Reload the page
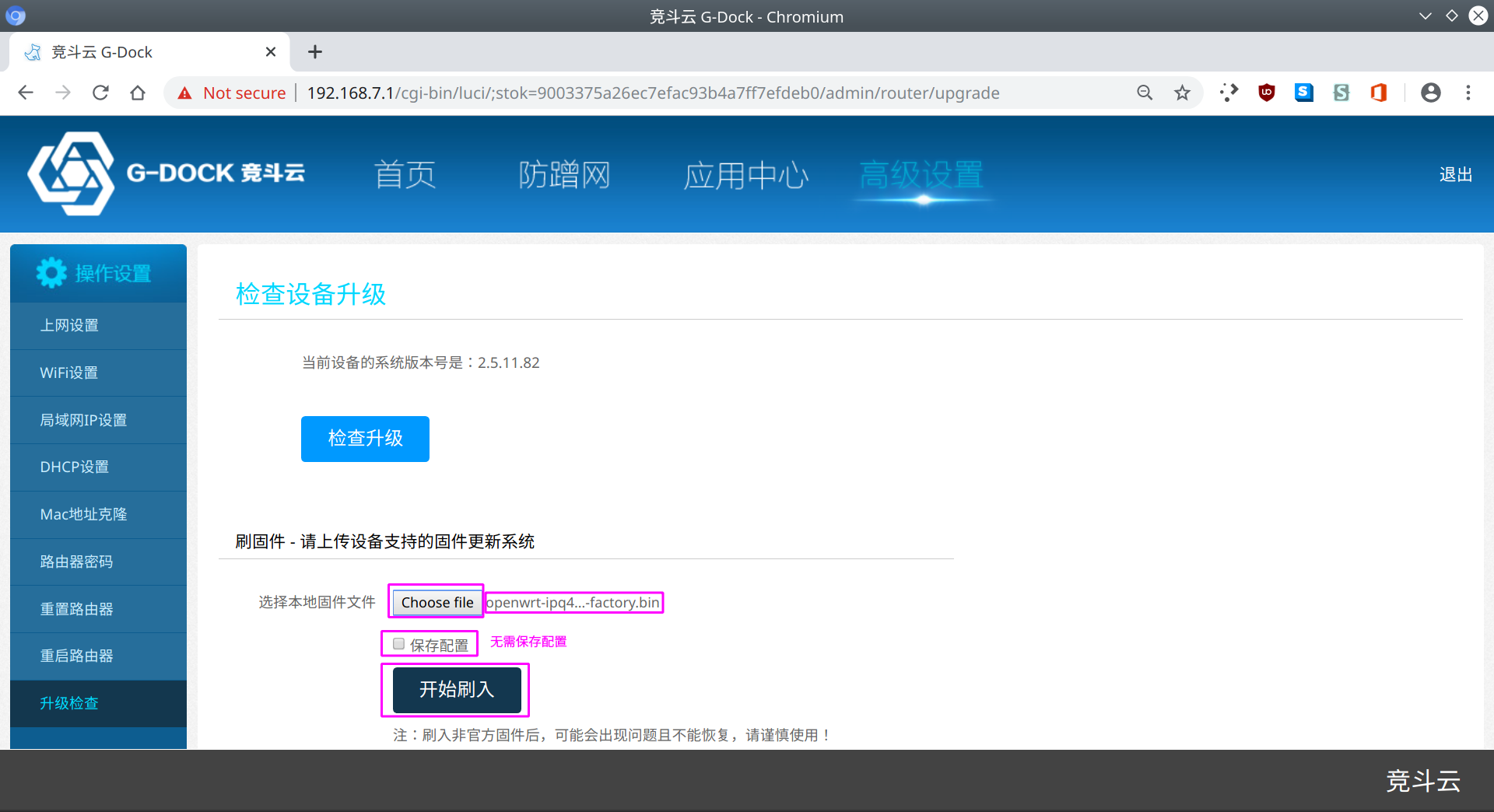The height and width of the screenshot is (812, 1494). 100,93
